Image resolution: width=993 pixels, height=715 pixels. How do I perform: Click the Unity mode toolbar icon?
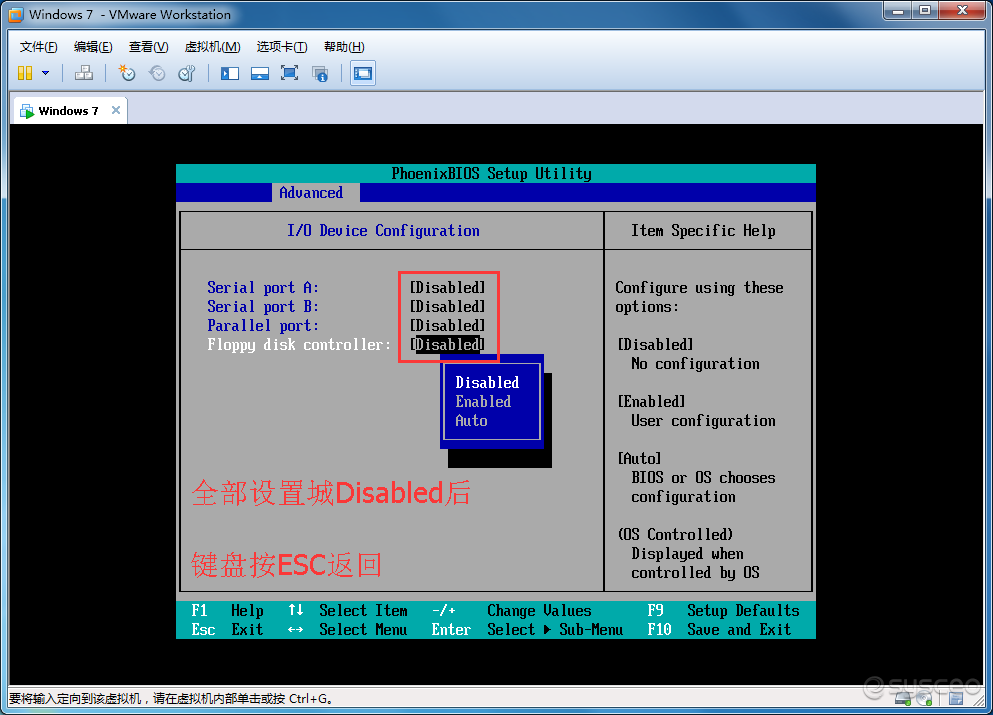point(320,73)
